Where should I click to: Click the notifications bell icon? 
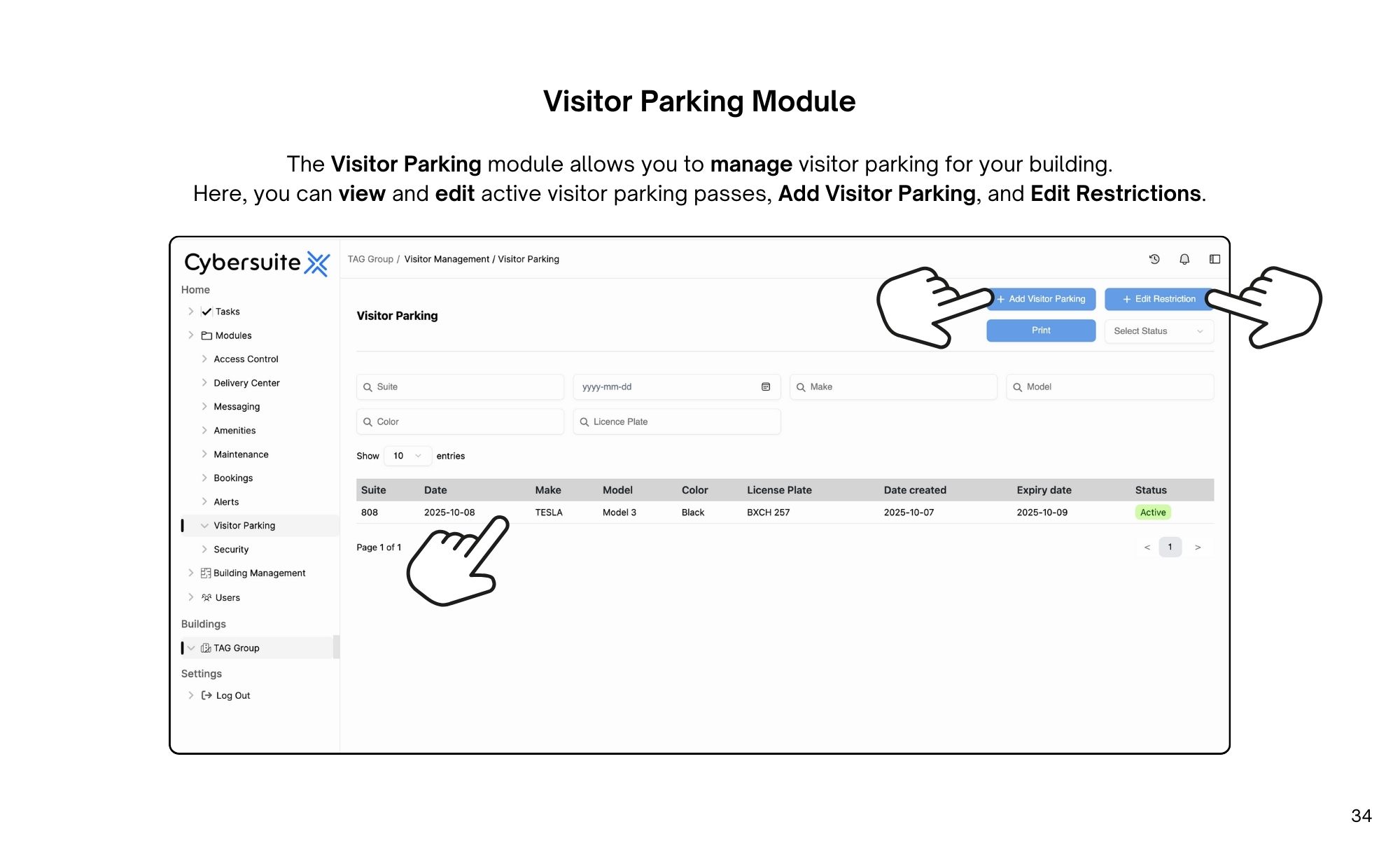click(1184, 259)
